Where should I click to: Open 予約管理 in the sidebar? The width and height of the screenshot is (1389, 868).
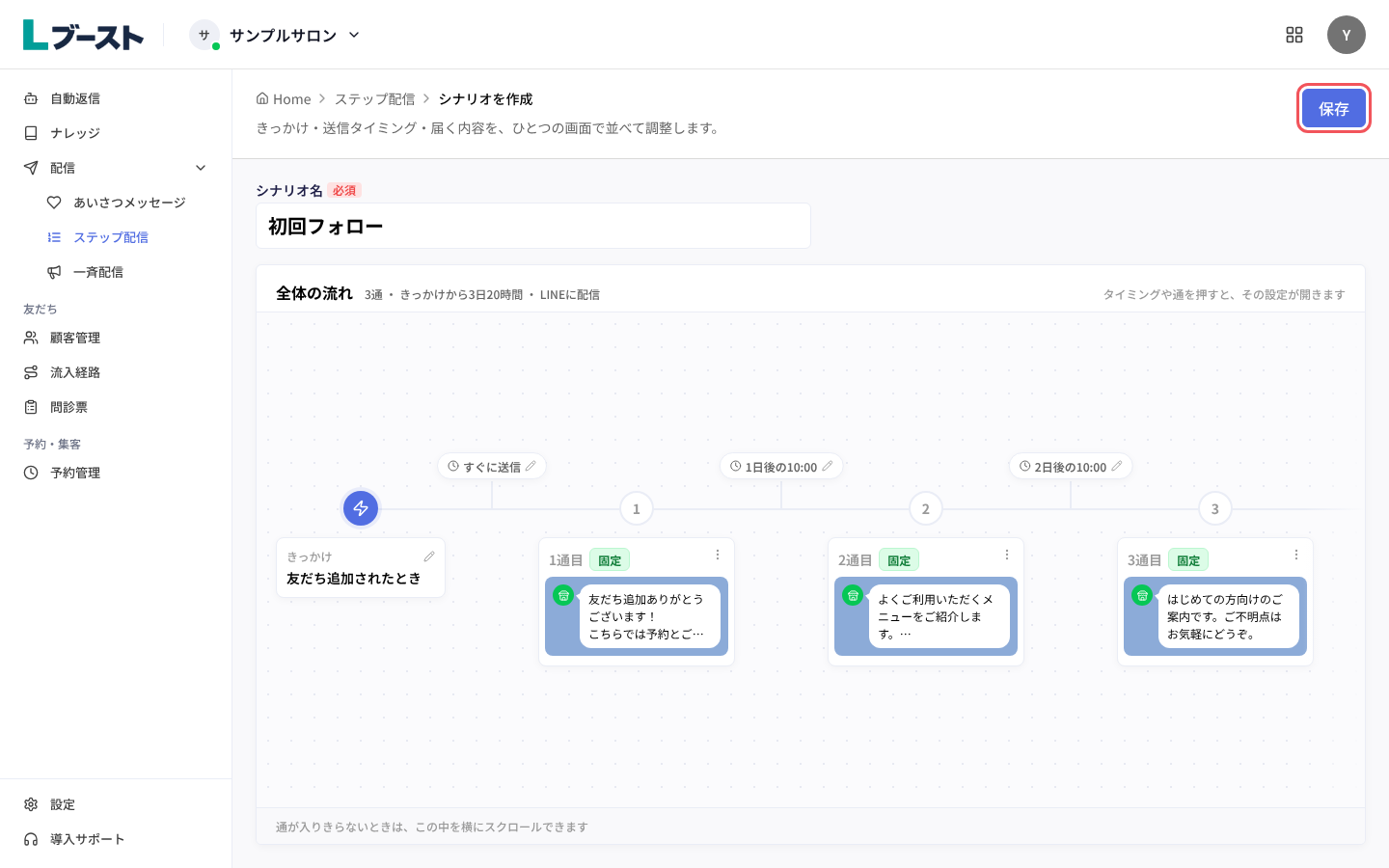point(116,473)
